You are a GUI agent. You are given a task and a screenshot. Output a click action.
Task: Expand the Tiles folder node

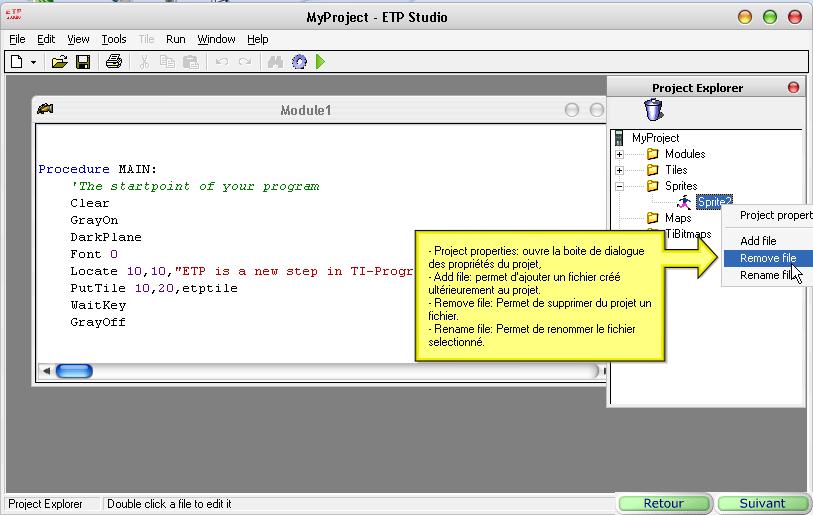(x=619, y=171)
